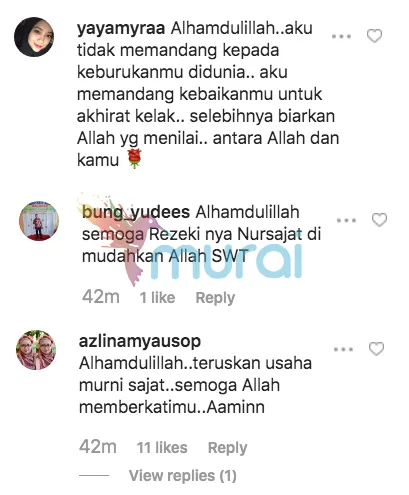Click the rose emoji in yayamyraa's comment
409x495 pixels.
click(135, 159)
